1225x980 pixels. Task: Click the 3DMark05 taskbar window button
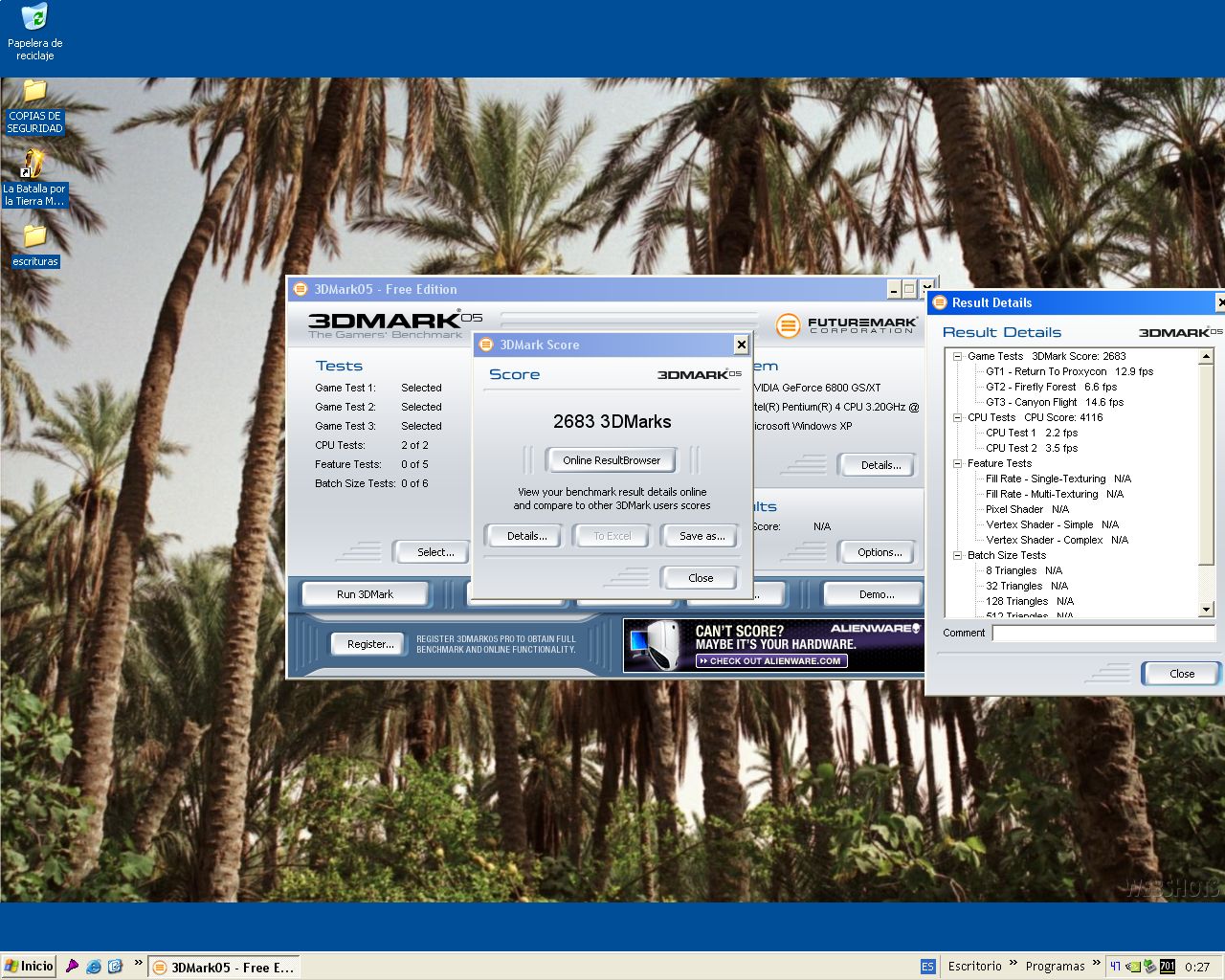click(224, 968)
